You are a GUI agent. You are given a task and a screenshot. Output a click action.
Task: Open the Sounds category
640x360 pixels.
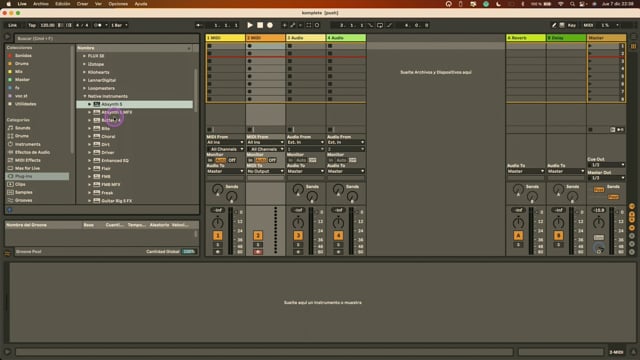pos(22,128)
